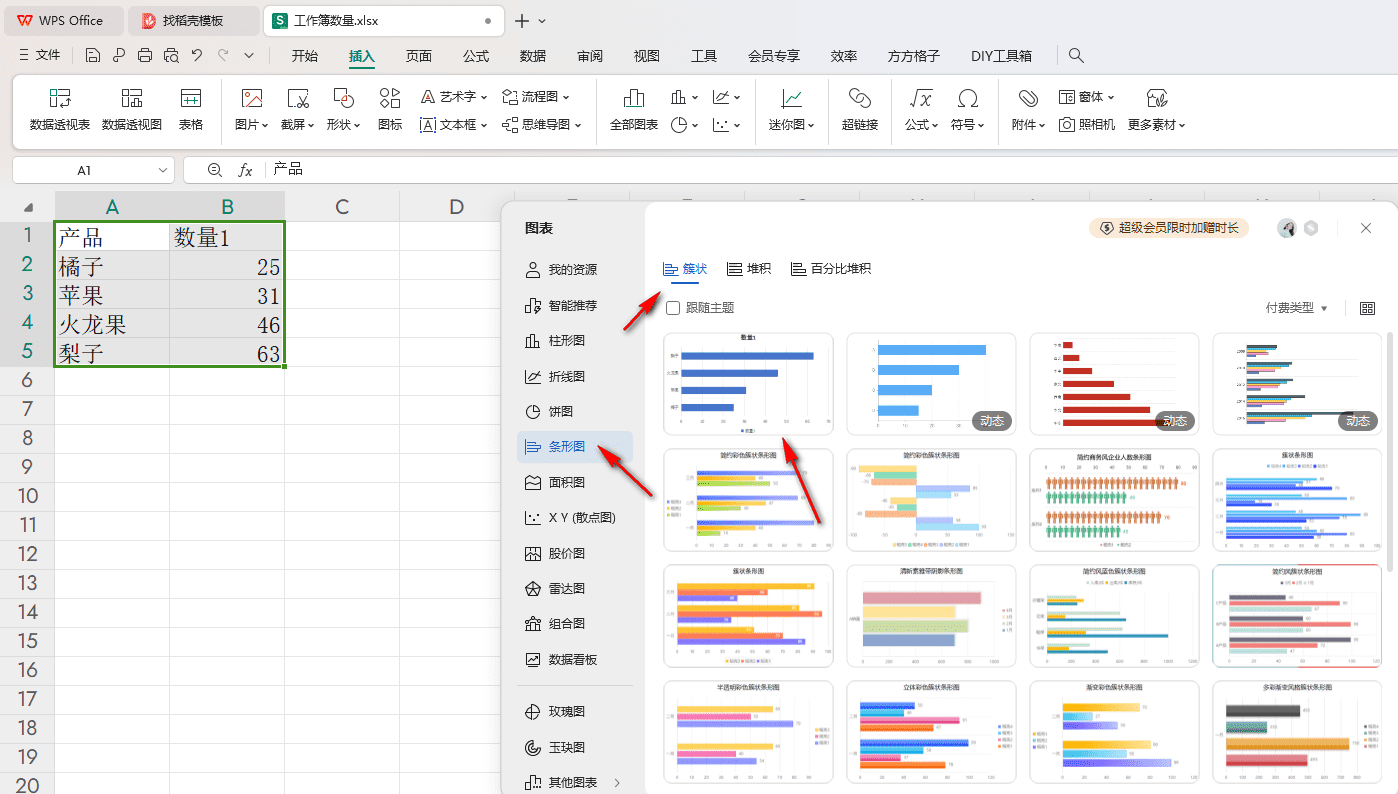Open a new tab with plus button

[x=522, y=20]
